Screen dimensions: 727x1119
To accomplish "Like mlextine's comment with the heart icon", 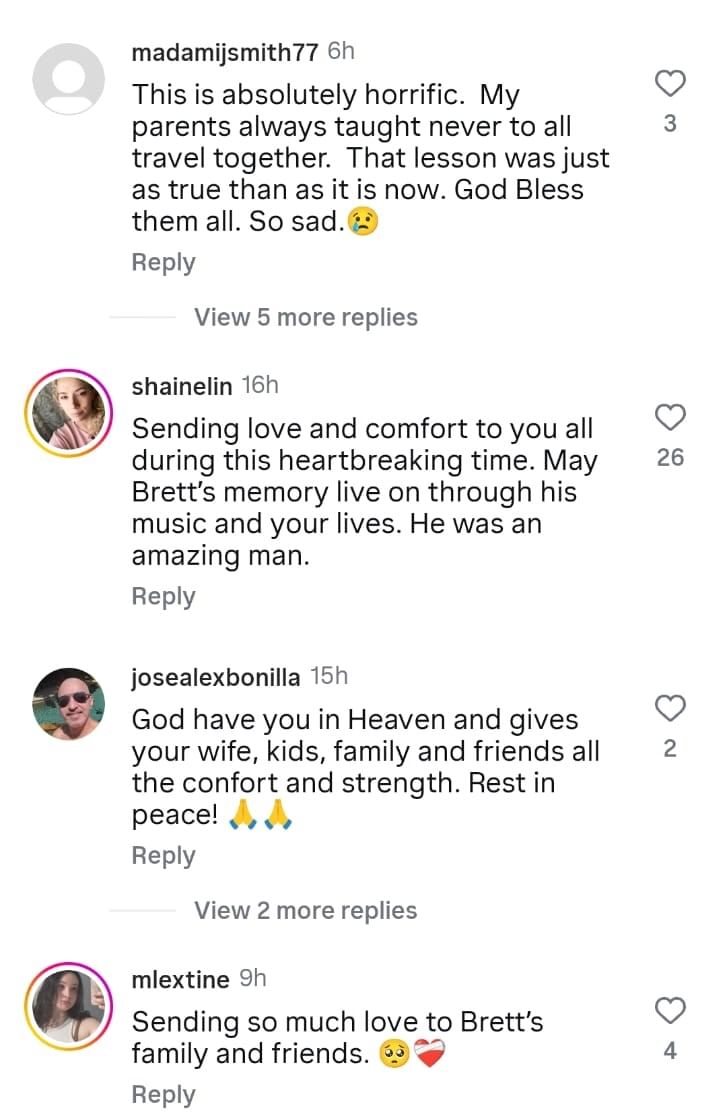I will click(671, 1013).
